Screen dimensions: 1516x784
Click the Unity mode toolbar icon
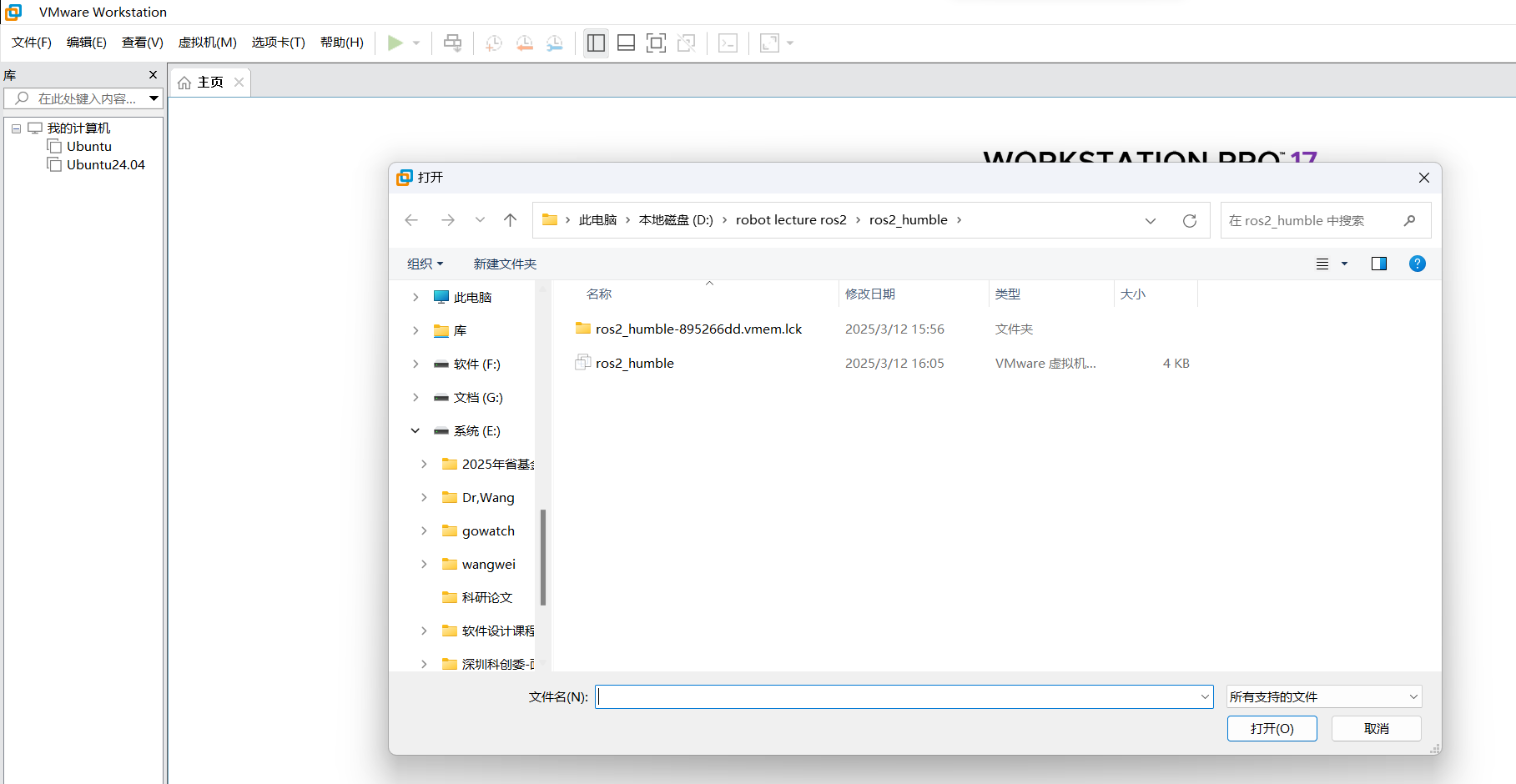coord(687,43)
